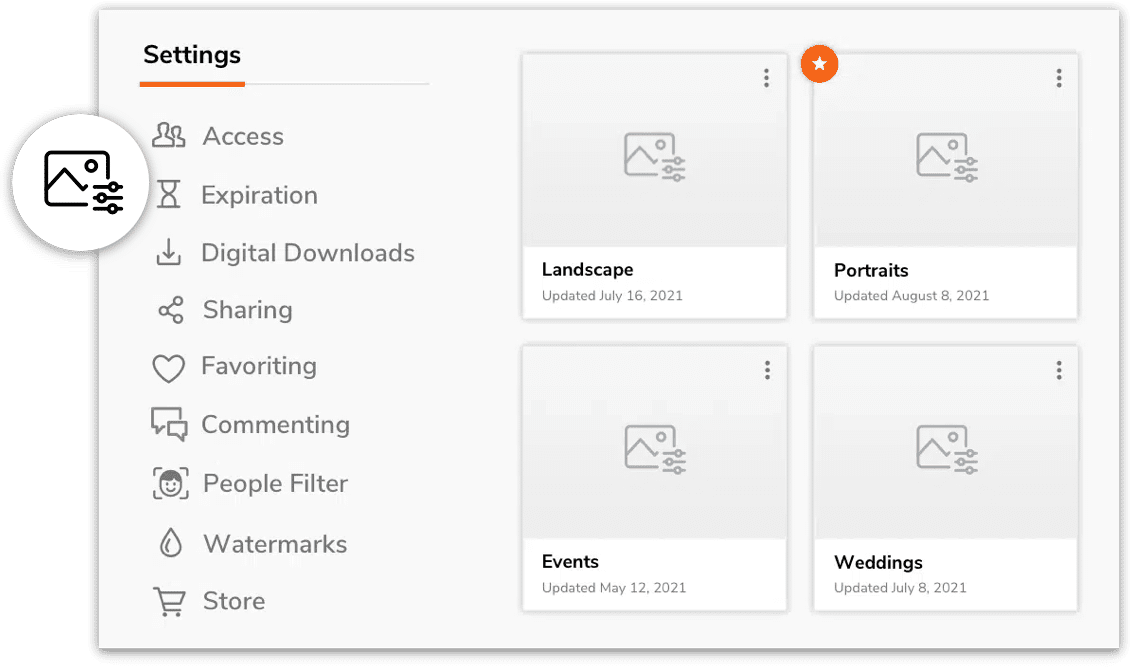
Task: Click the Digital Downloads arrow icon
Action: click(x=168, y=253)
